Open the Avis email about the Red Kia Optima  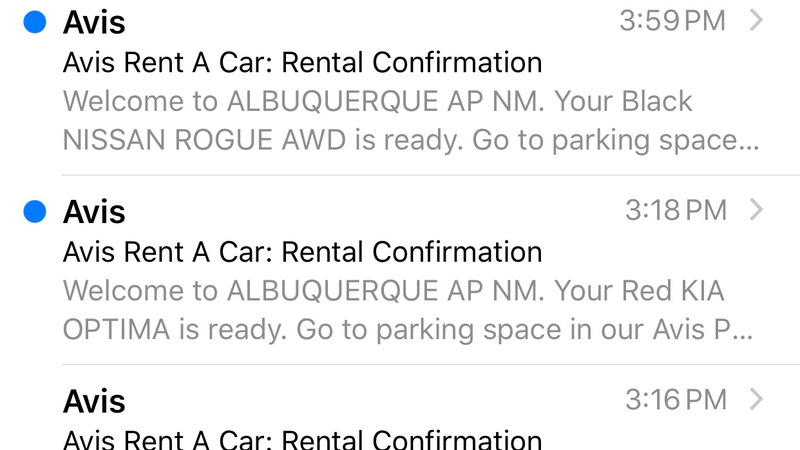click(400, 270)
